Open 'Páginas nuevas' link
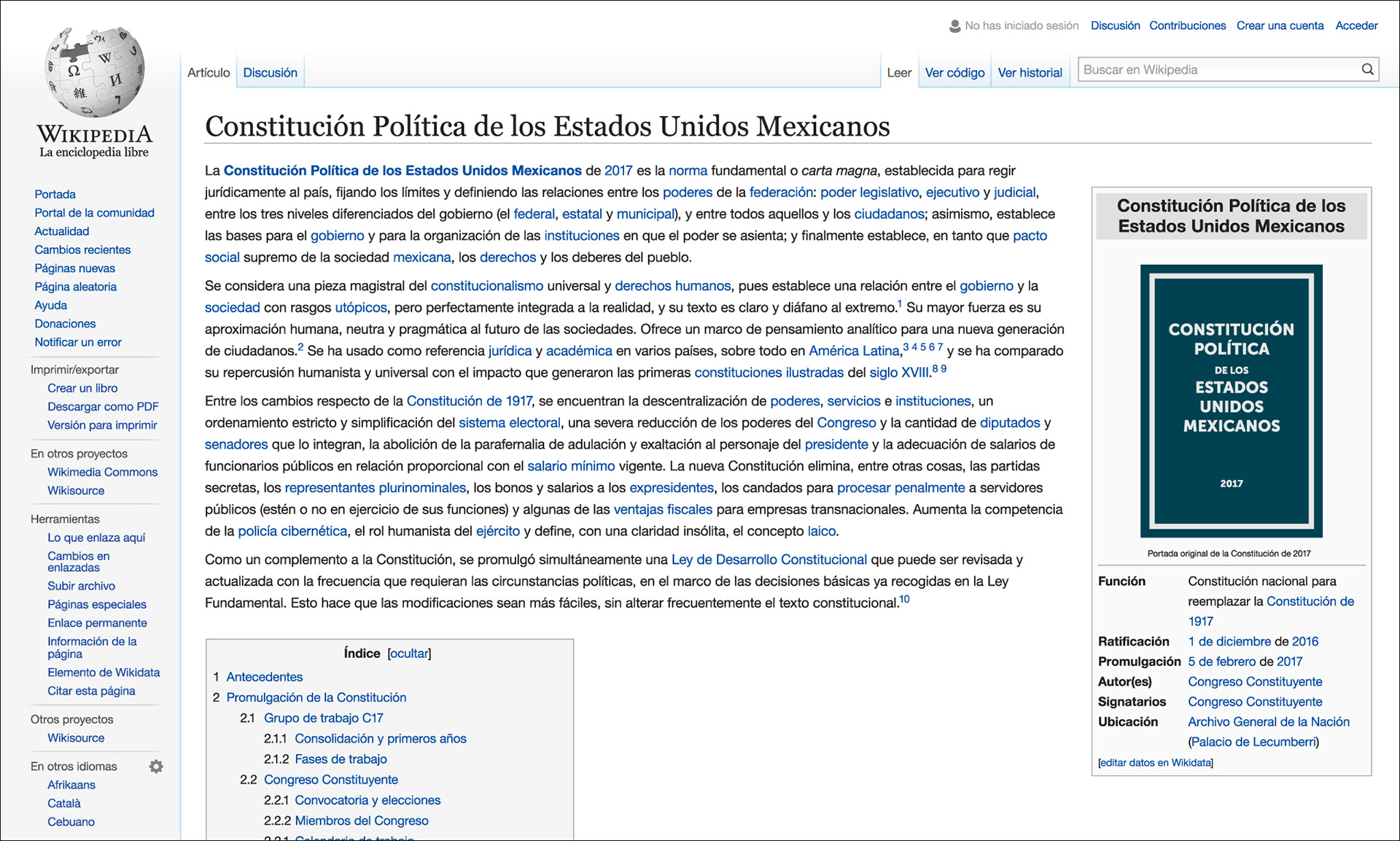 [x=74, y=268]
